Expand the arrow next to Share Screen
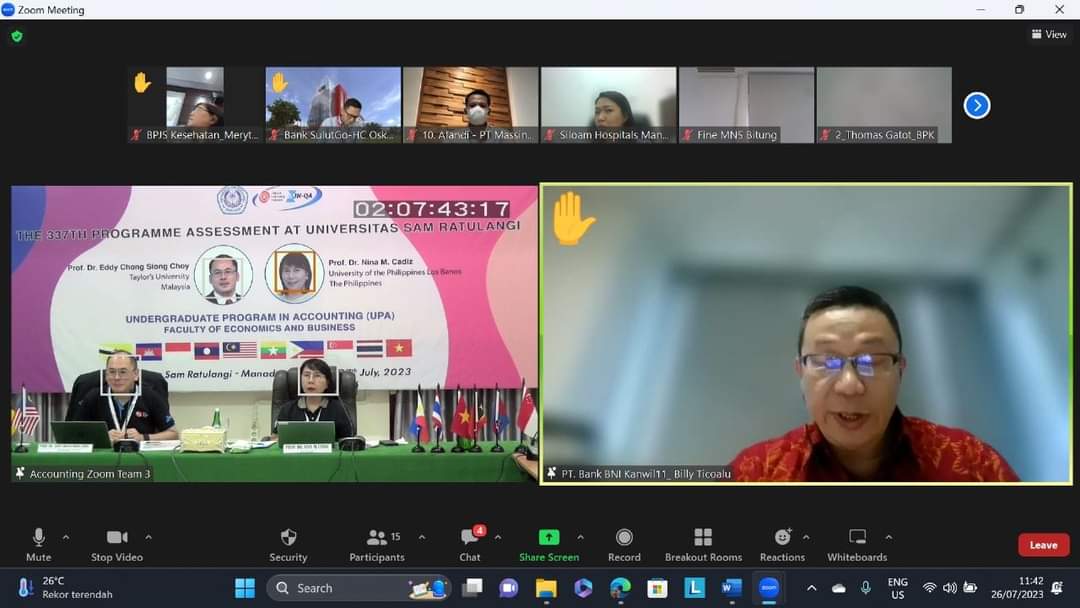 click(x=580, y=537)
